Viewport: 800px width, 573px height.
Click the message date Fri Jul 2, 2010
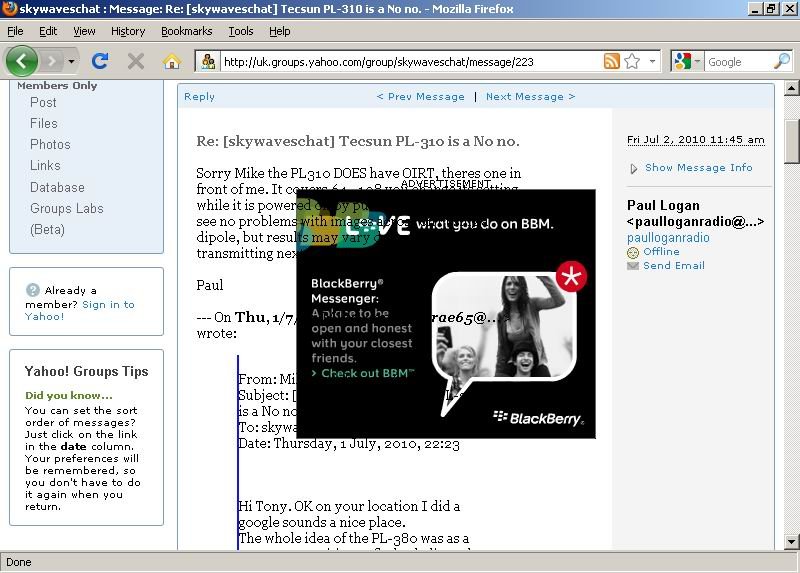(695, 140)
